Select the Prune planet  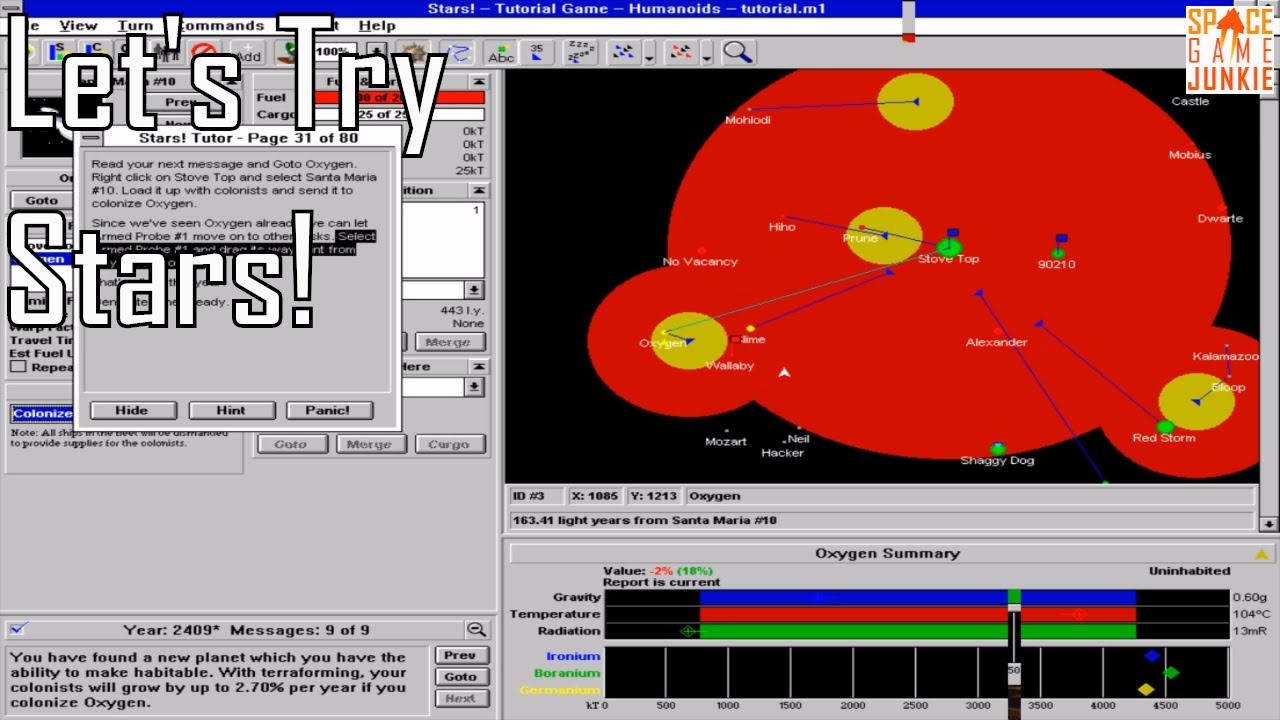[x=862, y=228]
